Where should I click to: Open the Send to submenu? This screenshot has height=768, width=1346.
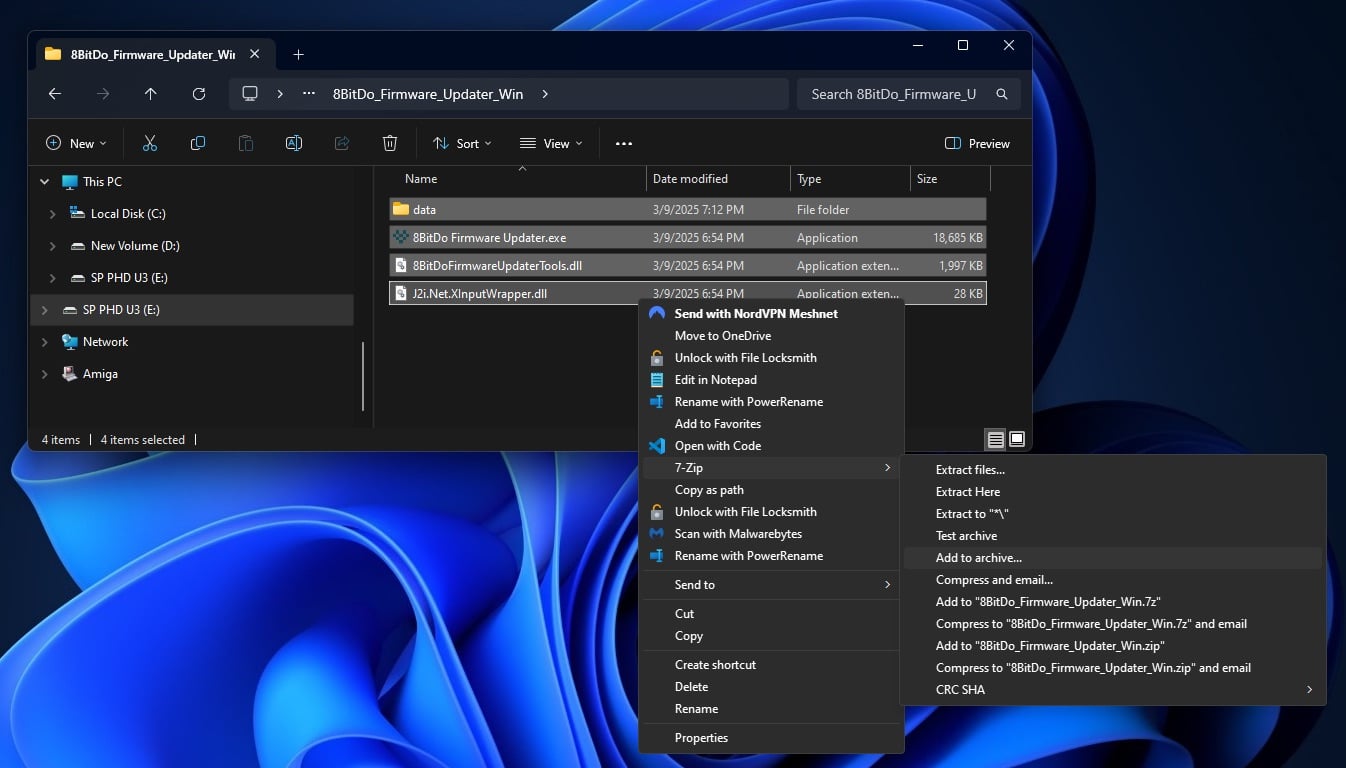(x=771, y=585)
